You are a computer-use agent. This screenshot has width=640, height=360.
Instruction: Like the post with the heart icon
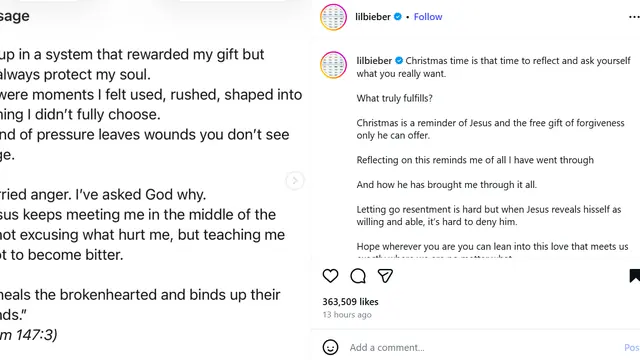(x=330, y=276)
